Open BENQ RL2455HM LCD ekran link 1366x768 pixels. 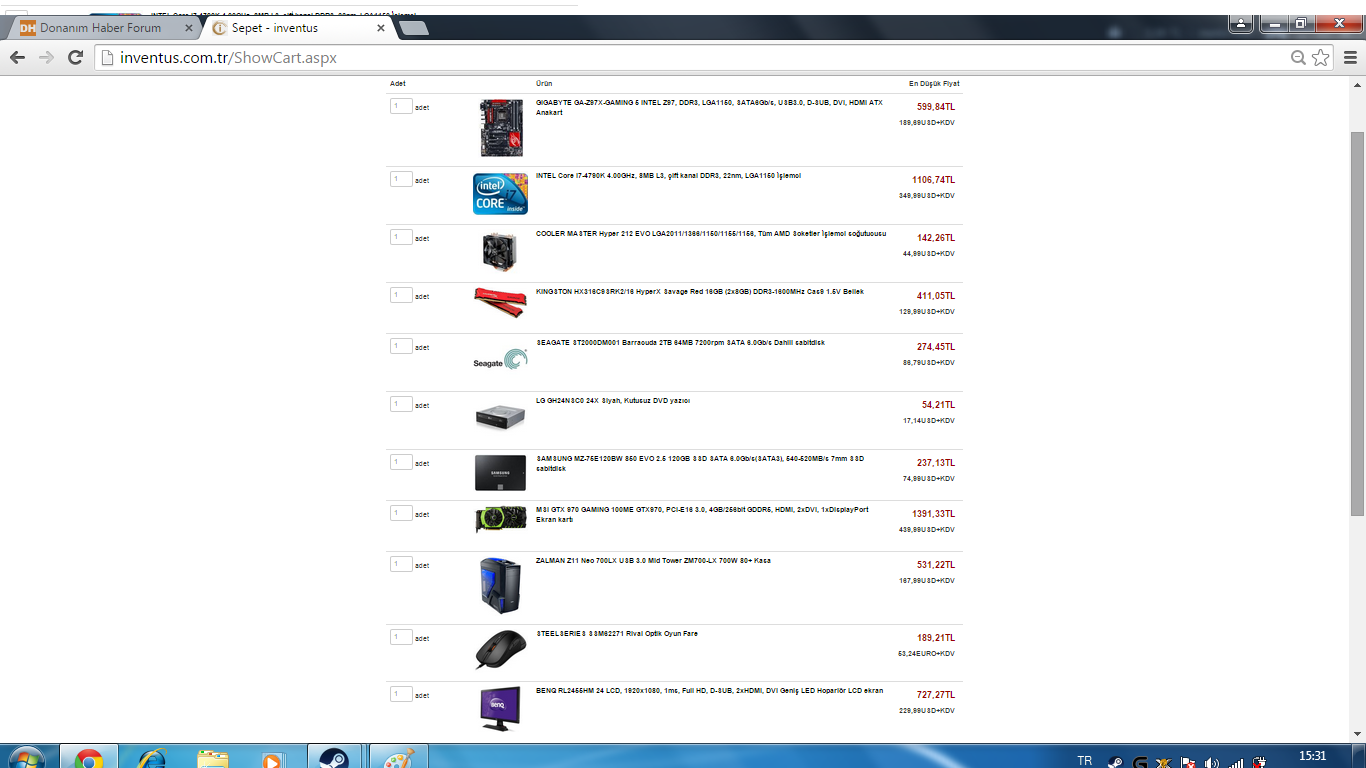coord(709,691)
